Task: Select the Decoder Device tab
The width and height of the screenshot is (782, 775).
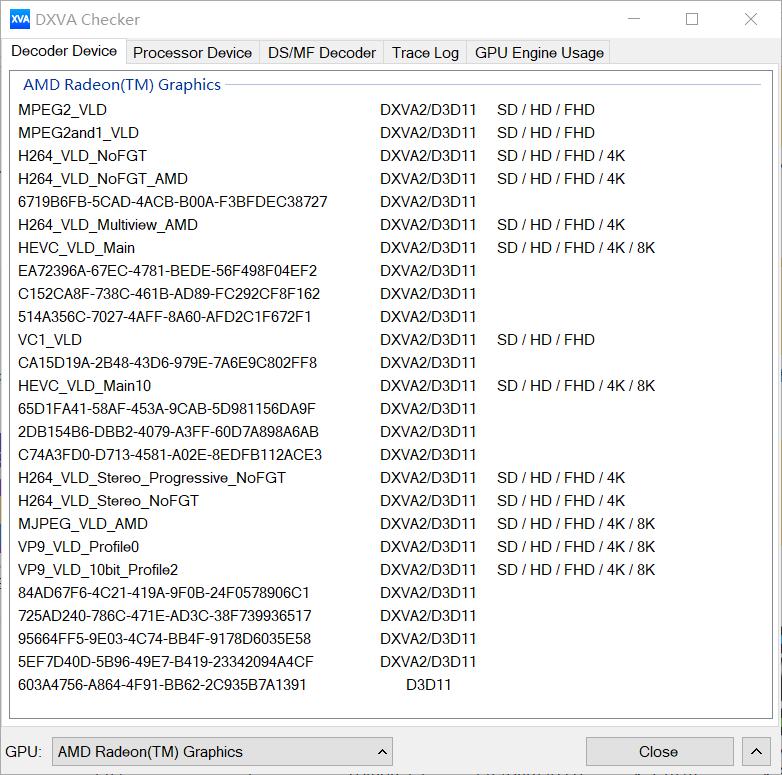Action: point(64,51)
